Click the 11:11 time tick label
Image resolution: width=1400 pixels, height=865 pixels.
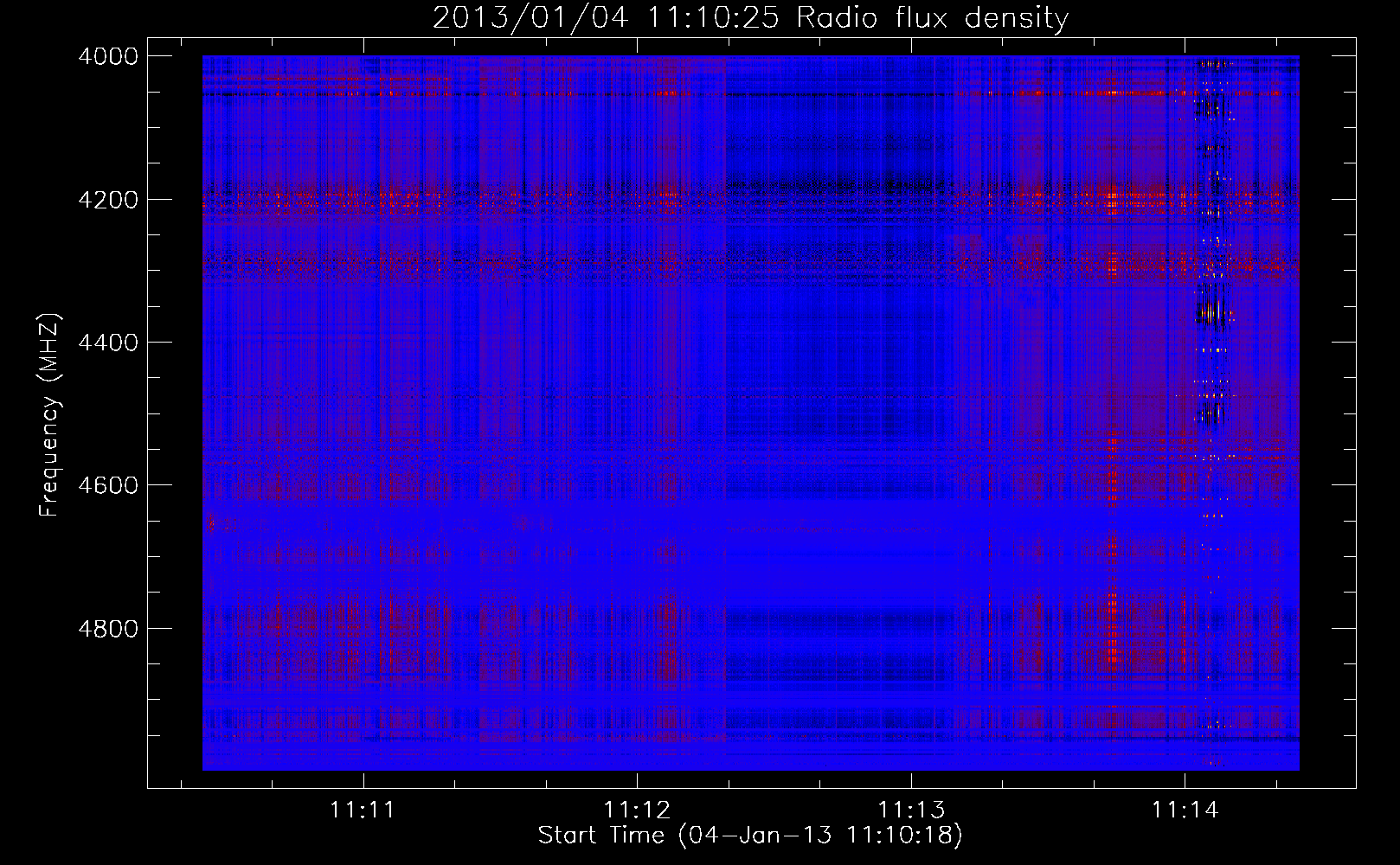coord(363,811)
